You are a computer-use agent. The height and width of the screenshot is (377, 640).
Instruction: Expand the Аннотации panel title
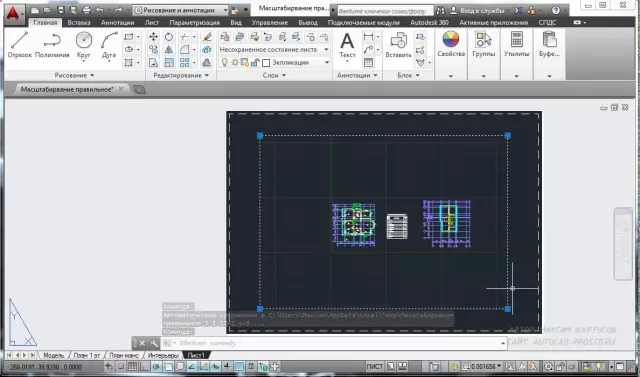coord(357,75)
